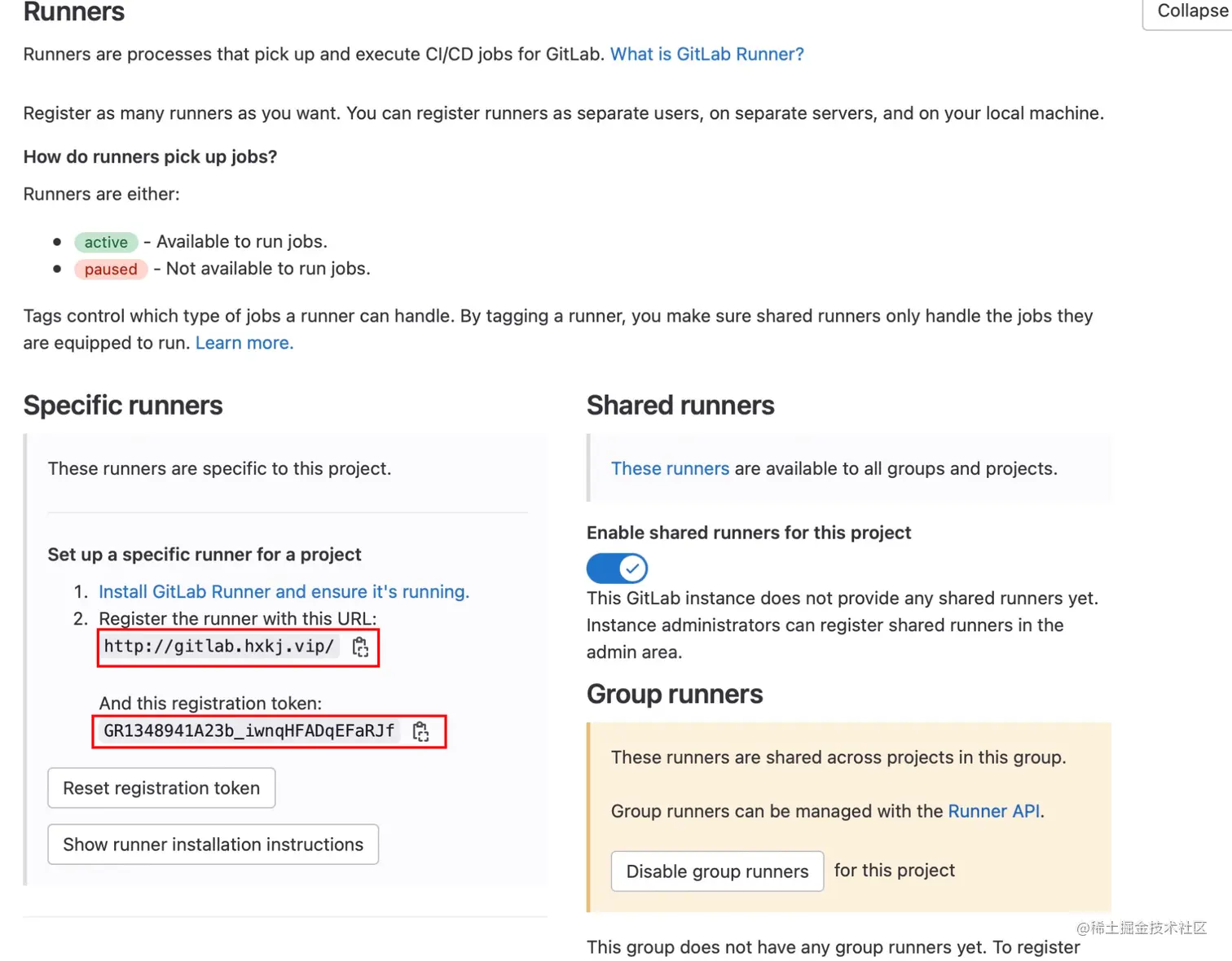Click Show runner installation instructions button
The width and height of the screenshot is (1232, 961).
[213, 845]
